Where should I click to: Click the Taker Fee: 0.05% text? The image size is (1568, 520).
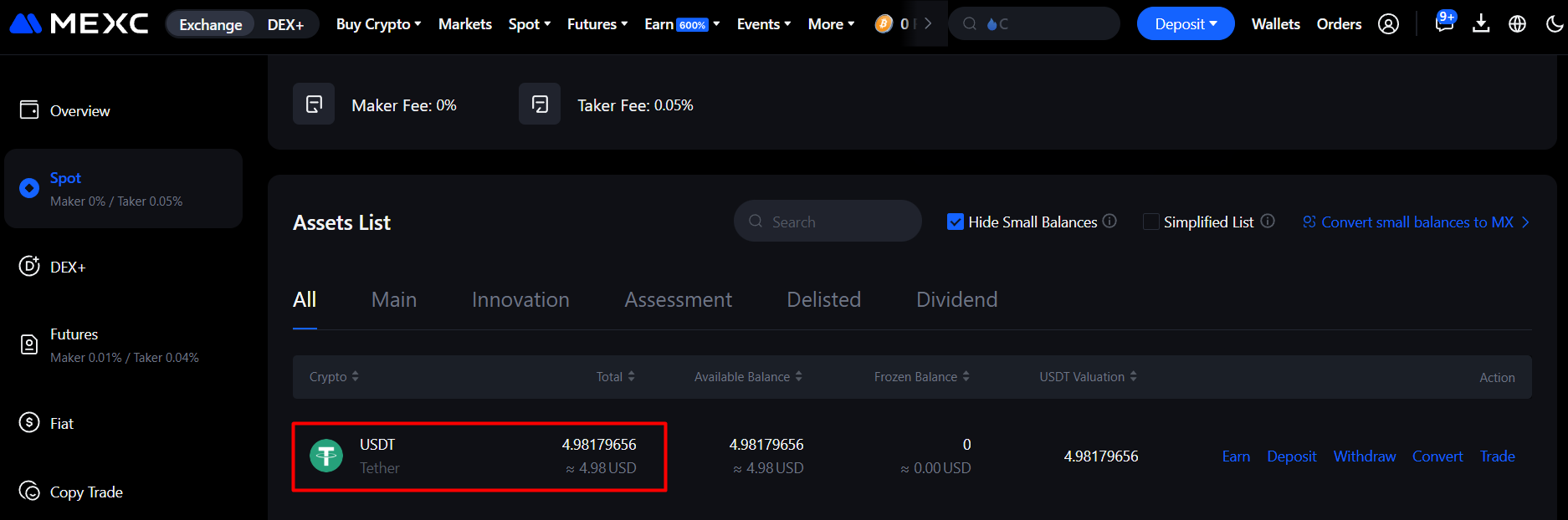[x=635, y=105]
